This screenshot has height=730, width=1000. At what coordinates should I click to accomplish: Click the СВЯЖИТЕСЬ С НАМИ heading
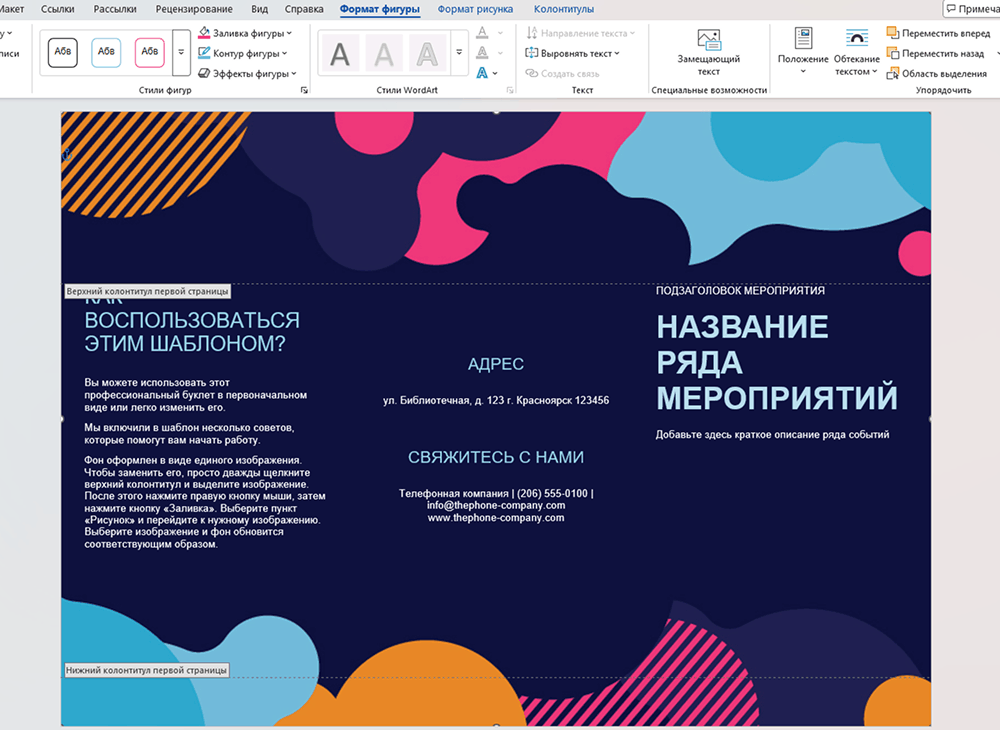(496, 457)
